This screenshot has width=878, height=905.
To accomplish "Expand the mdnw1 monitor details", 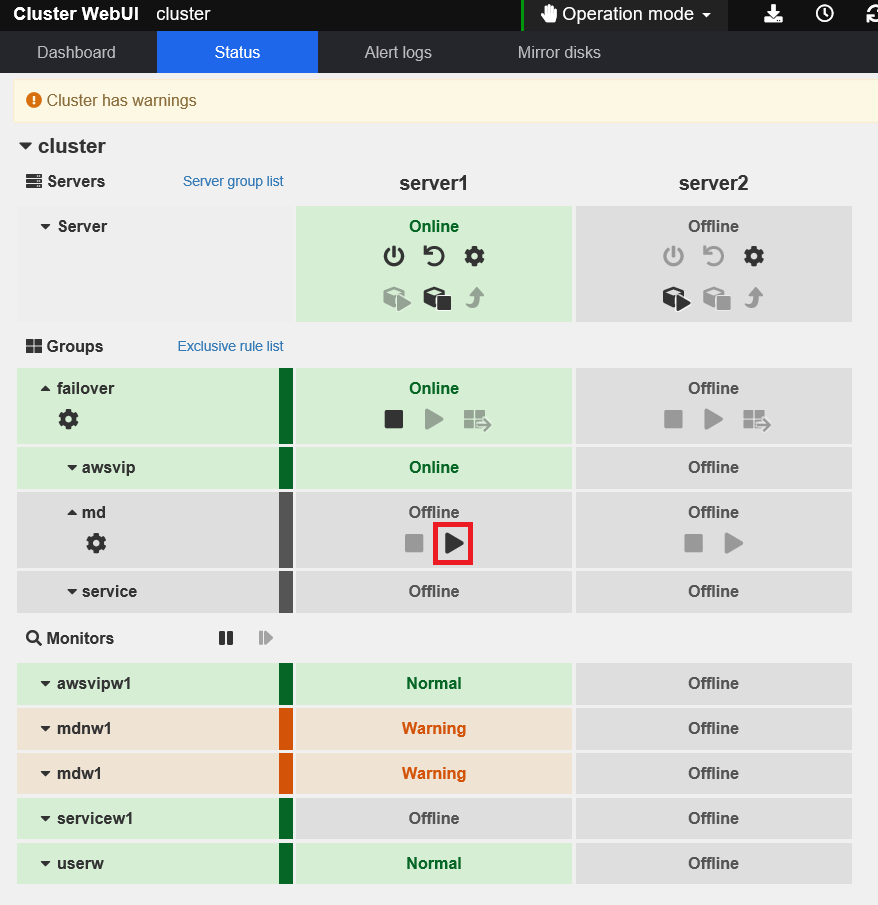I will click(x=47, y=729).
